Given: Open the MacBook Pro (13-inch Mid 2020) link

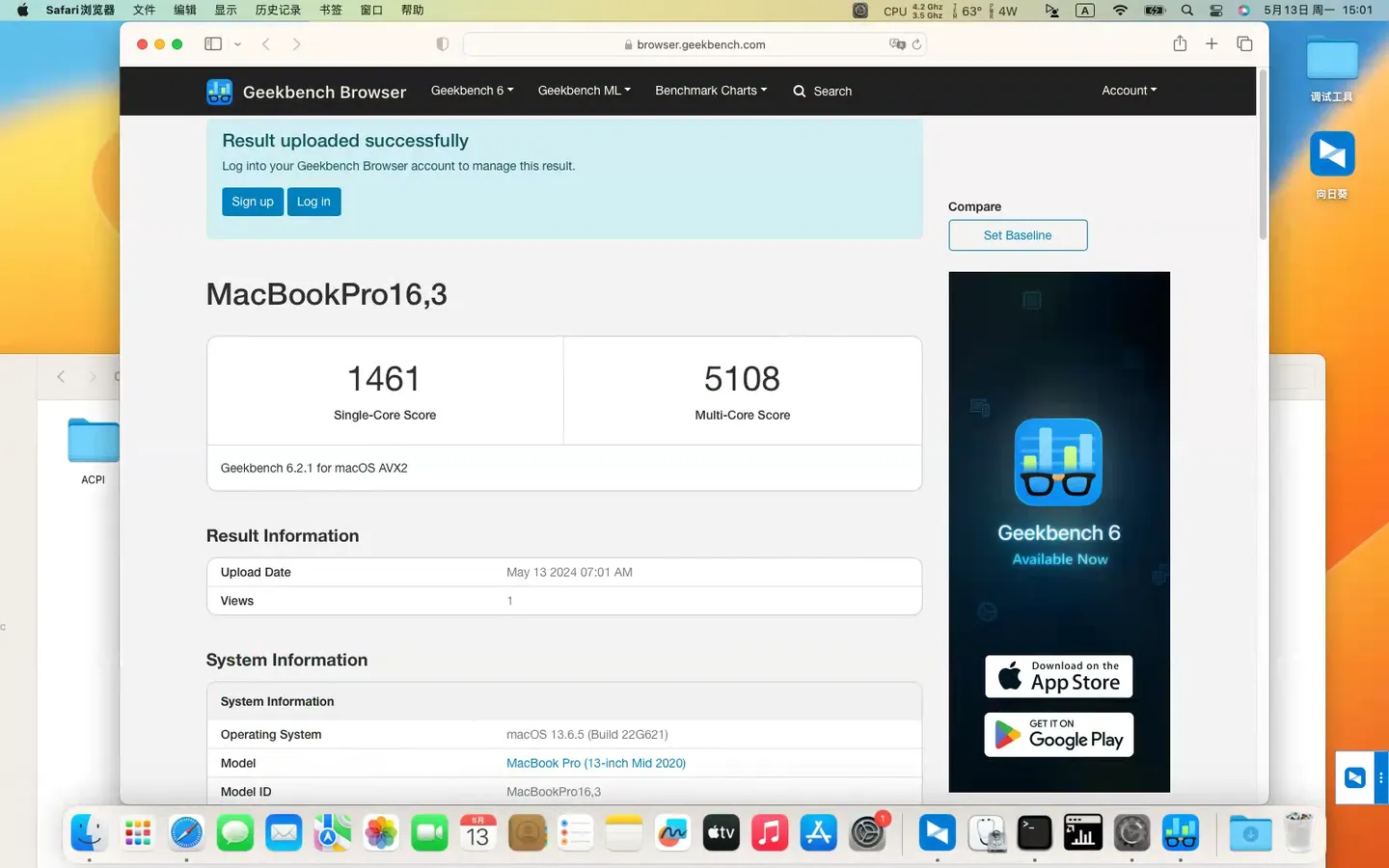Looking at the screenshot, I should pos(596,763).
